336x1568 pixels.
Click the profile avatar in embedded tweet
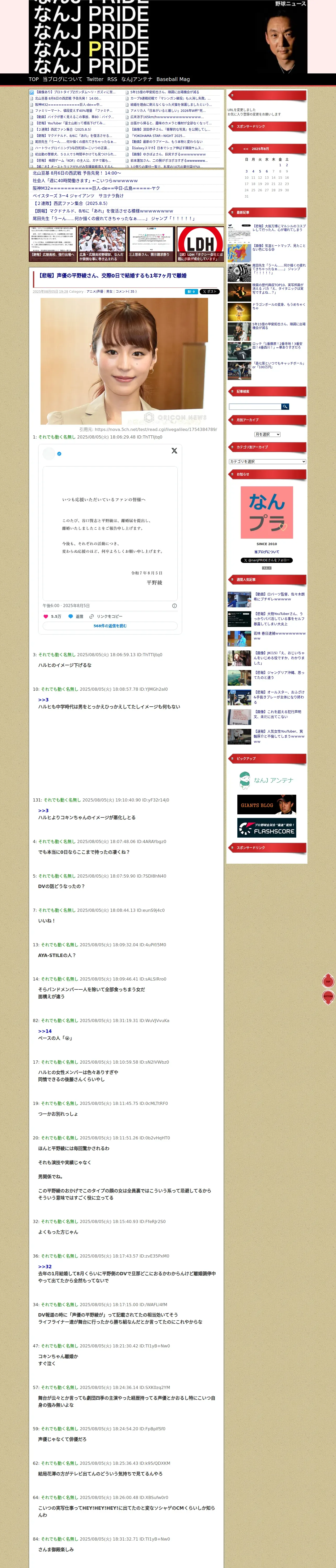pos(49,453)
